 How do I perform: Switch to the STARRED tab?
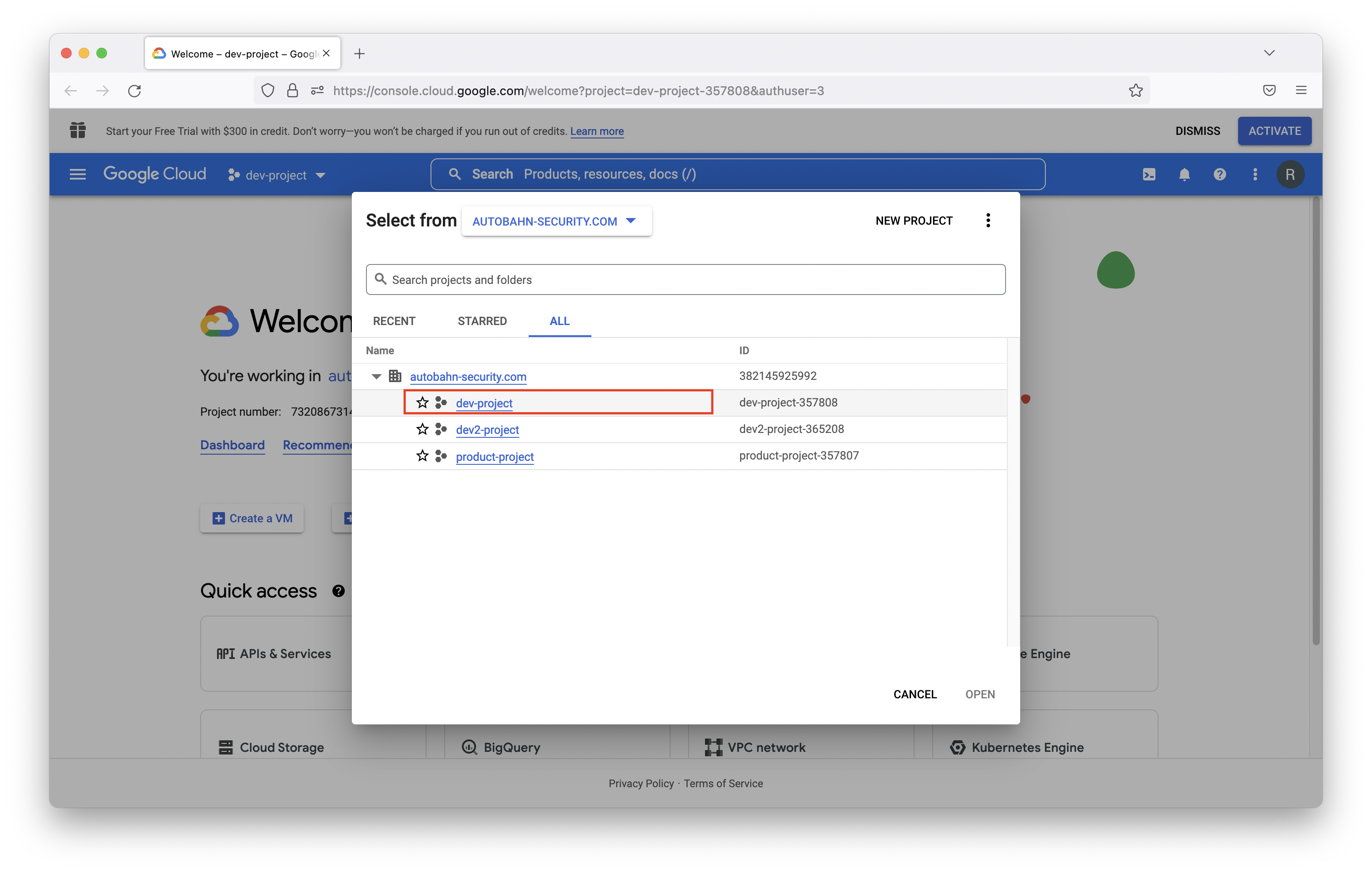[482, 321]
